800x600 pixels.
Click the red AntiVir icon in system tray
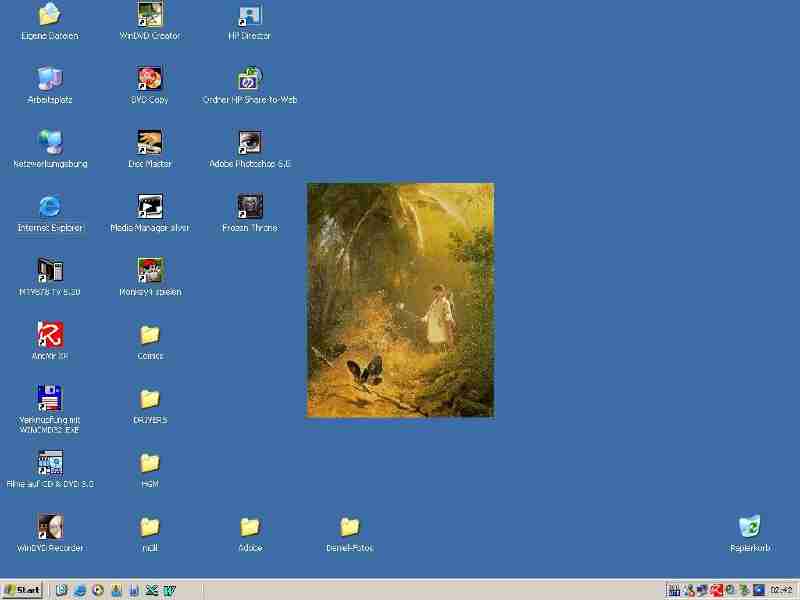tap(717, 590)
